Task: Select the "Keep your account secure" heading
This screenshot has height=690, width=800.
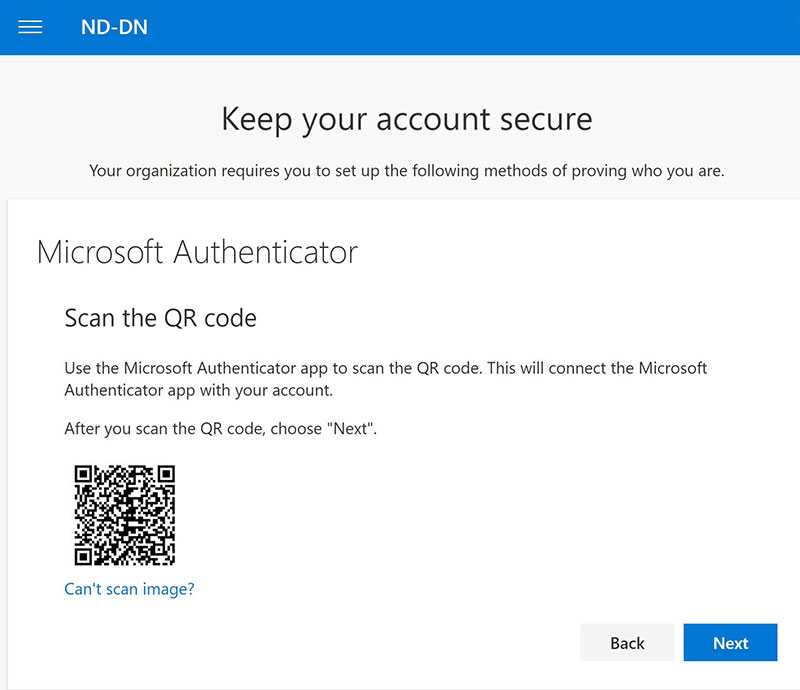Action: tap(406, 119)
